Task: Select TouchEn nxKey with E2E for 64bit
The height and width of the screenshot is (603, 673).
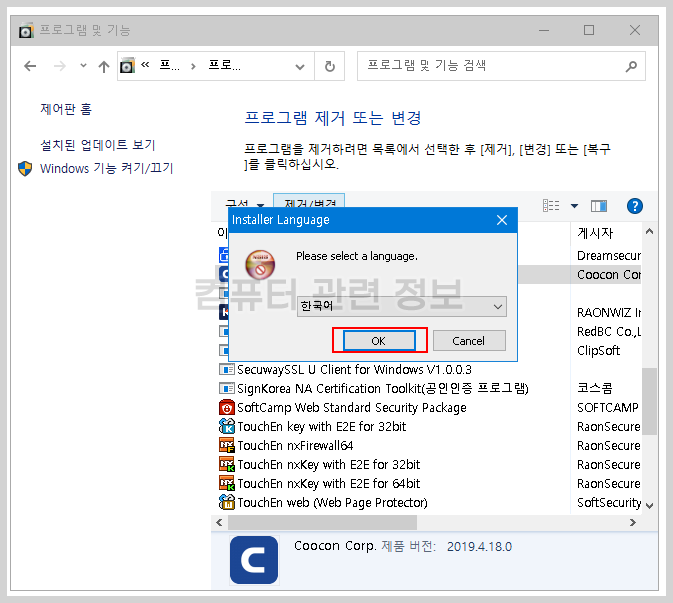Action: point(328,484)
